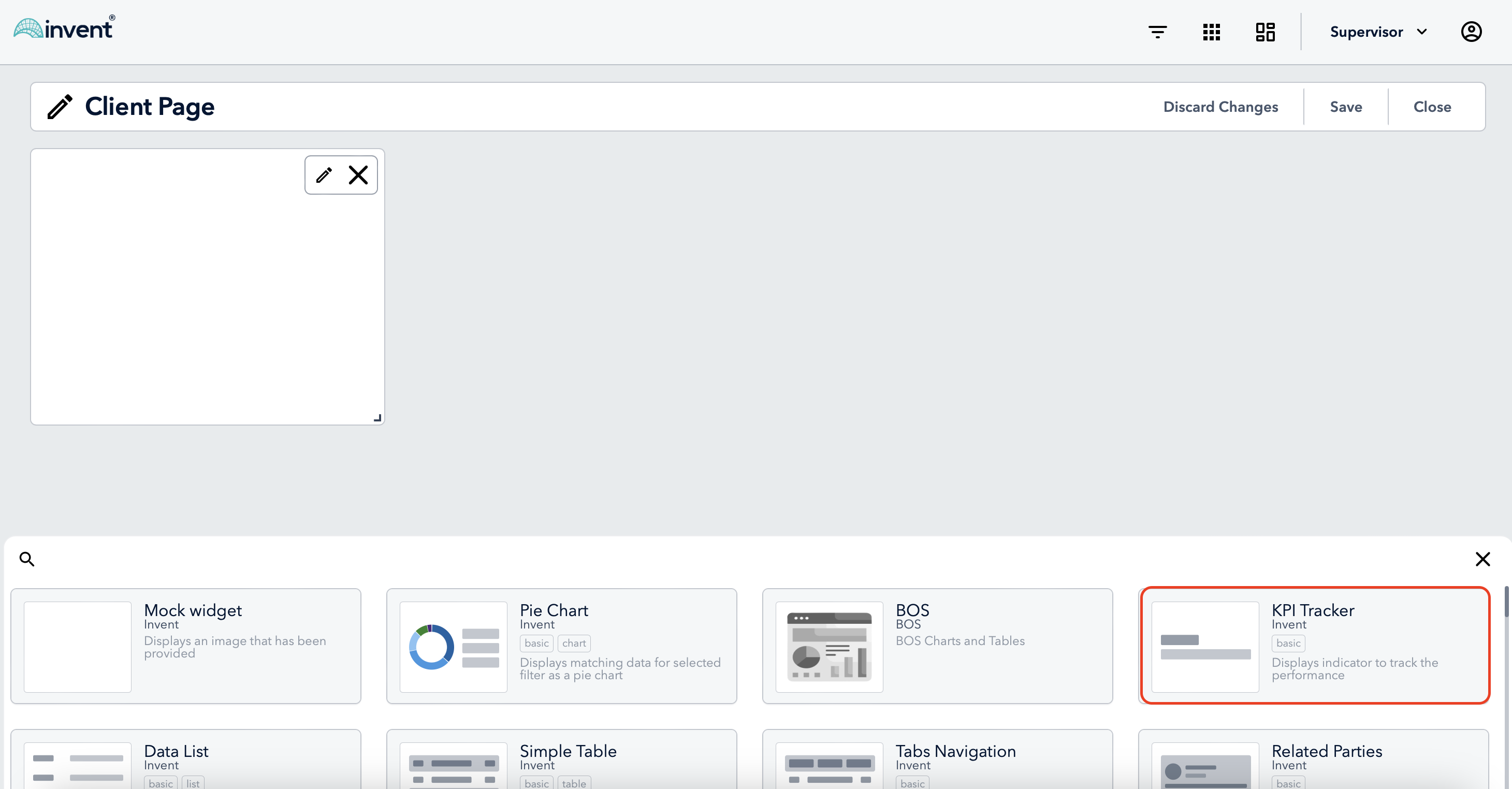Edit the empty widget with pencil icon

coord(324,175)
